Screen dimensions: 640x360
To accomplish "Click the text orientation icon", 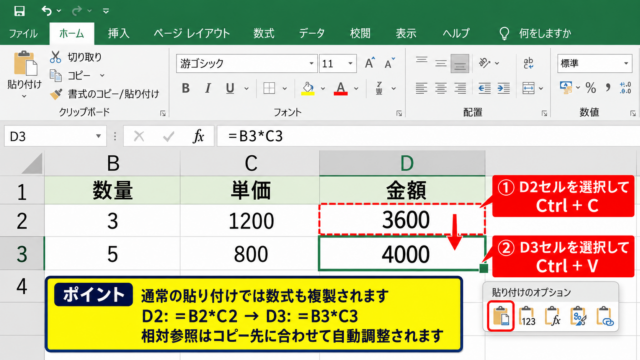I will click(484, 63).
